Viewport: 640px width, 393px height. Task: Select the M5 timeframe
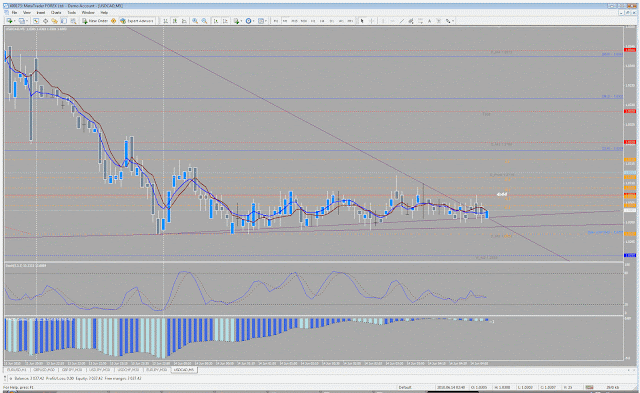[285, 21]
